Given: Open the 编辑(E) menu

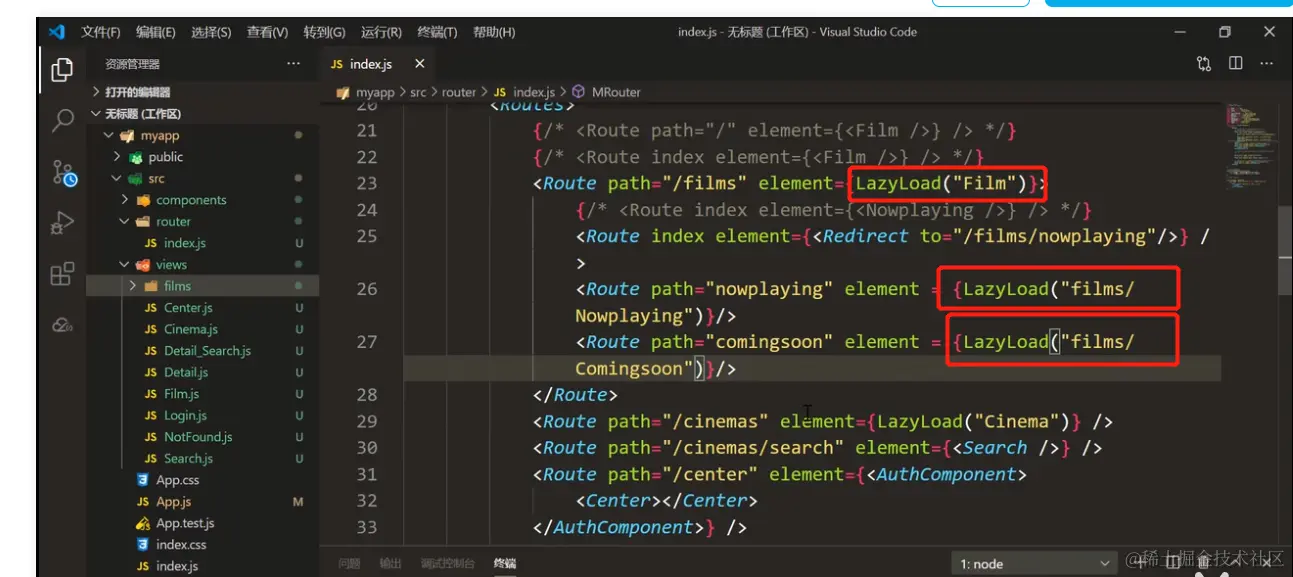Looking at the screenshot, I should click(x=156, y=32).
